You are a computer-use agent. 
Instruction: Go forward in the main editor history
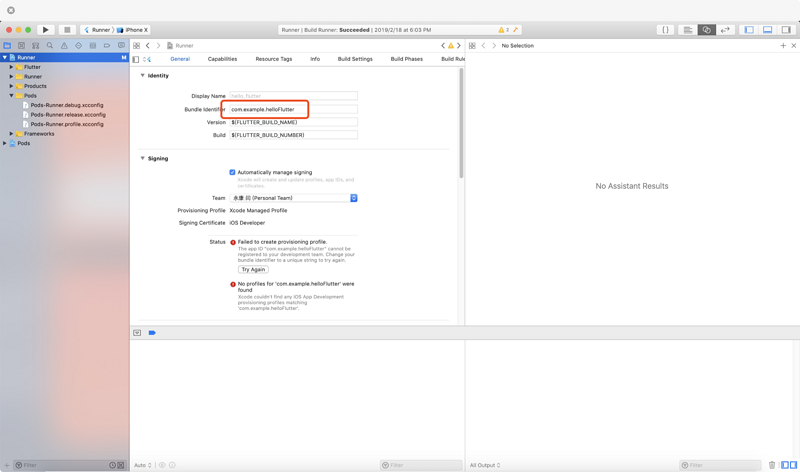(158, 45)
